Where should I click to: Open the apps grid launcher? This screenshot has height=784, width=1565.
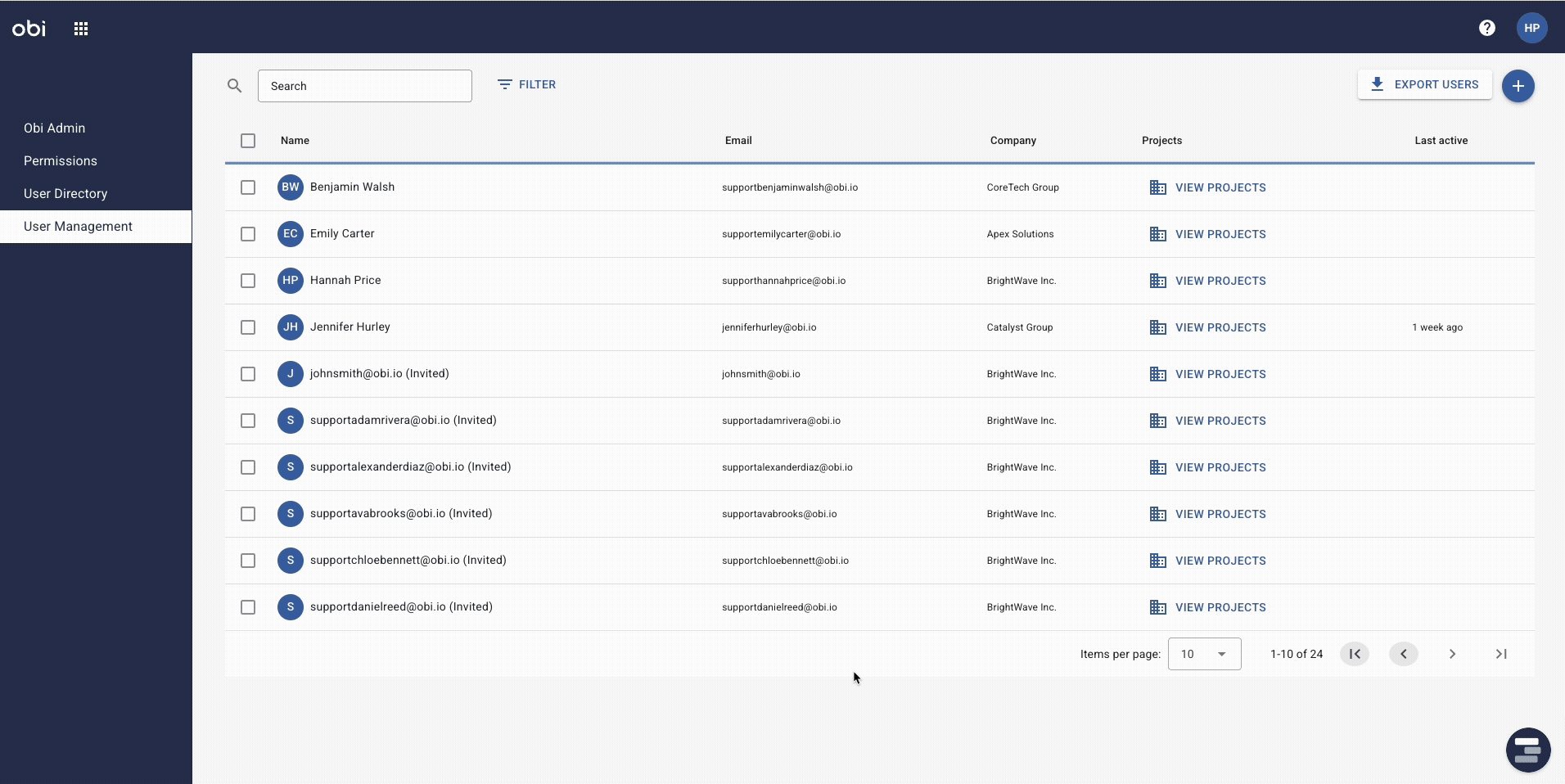(x=81, y=28)
